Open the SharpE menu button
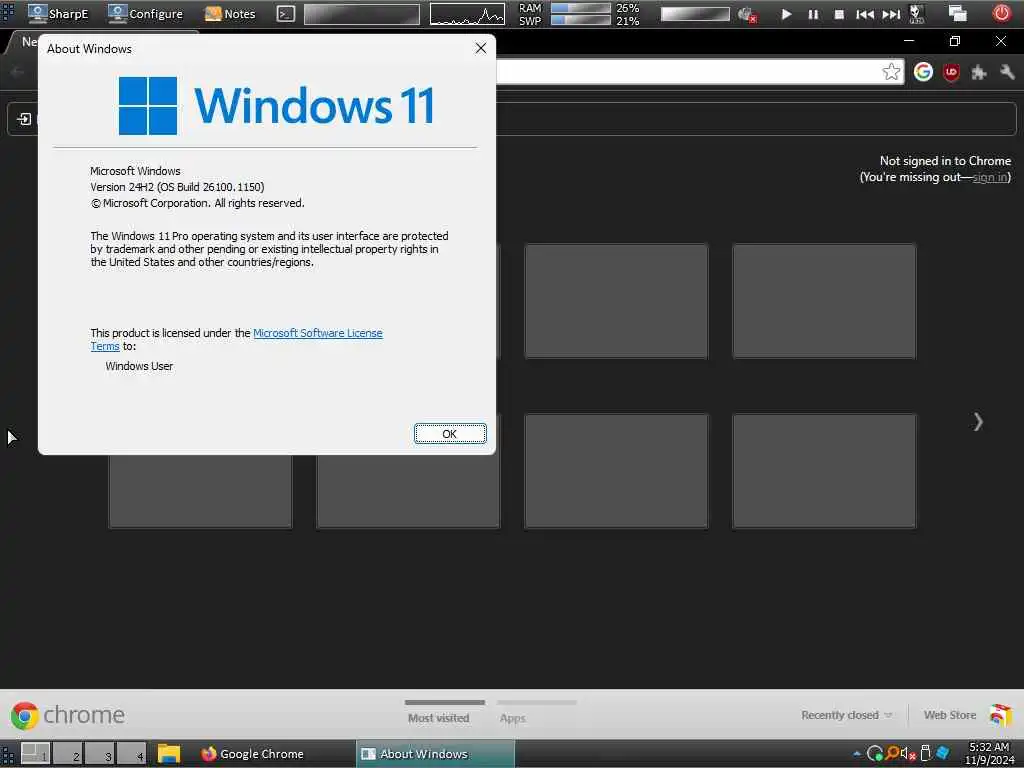Screen dimensions: 1024x768 [57, 13]
